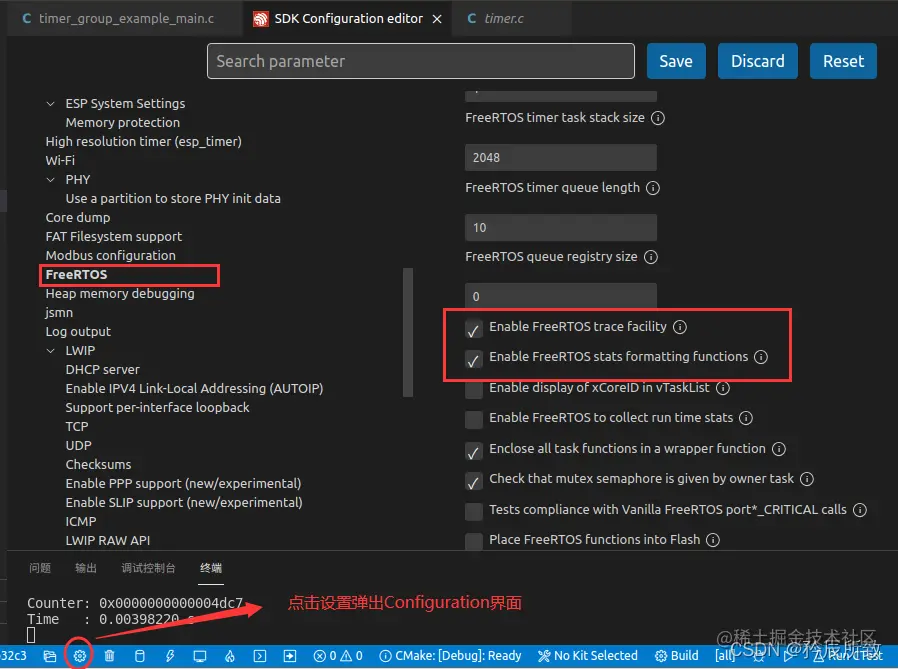Click the flame build-flash-monitor icon
898x669 pixels.
click(x=230, y=655)
